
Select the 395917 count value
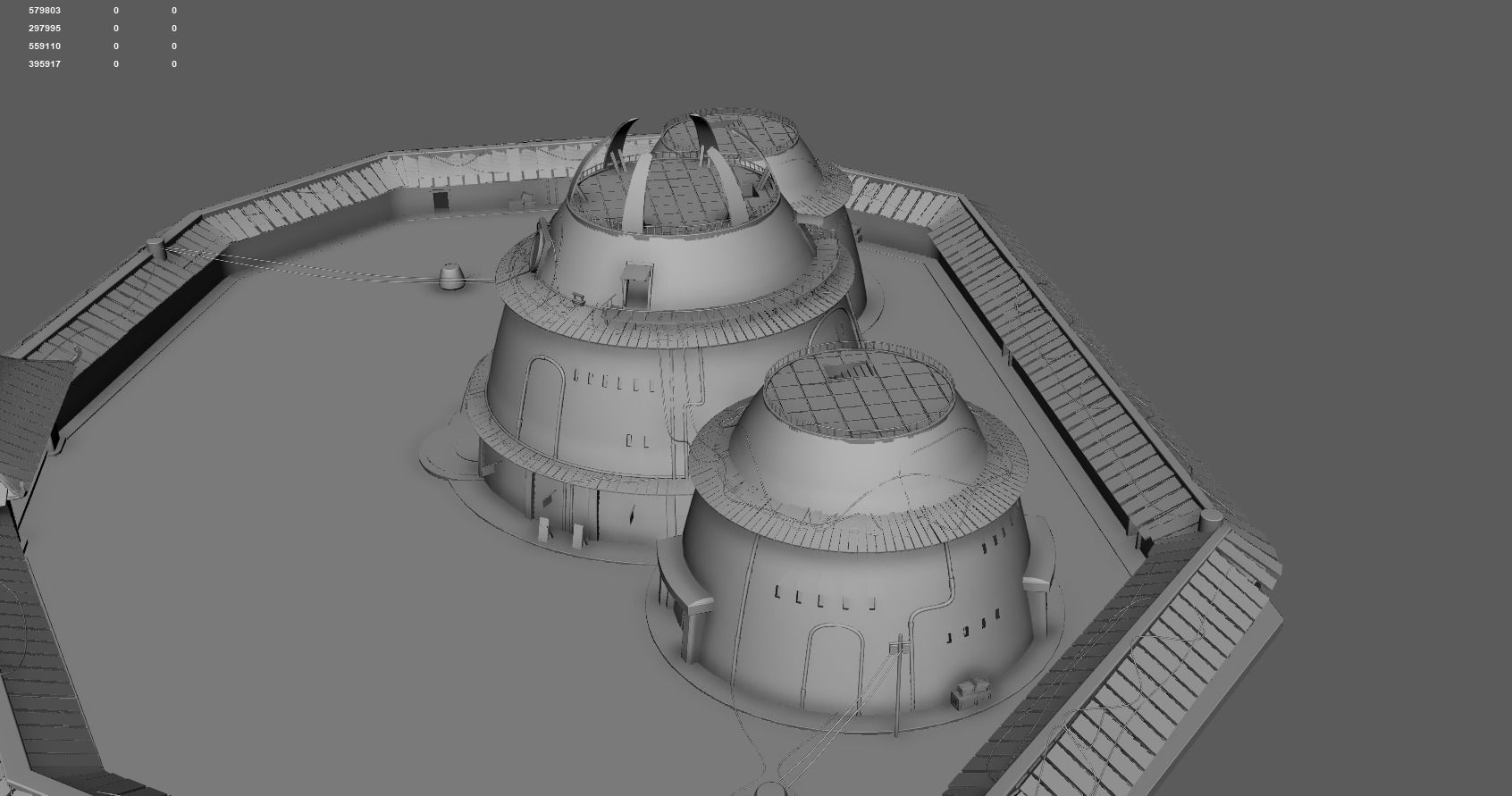tap(45, 64)
